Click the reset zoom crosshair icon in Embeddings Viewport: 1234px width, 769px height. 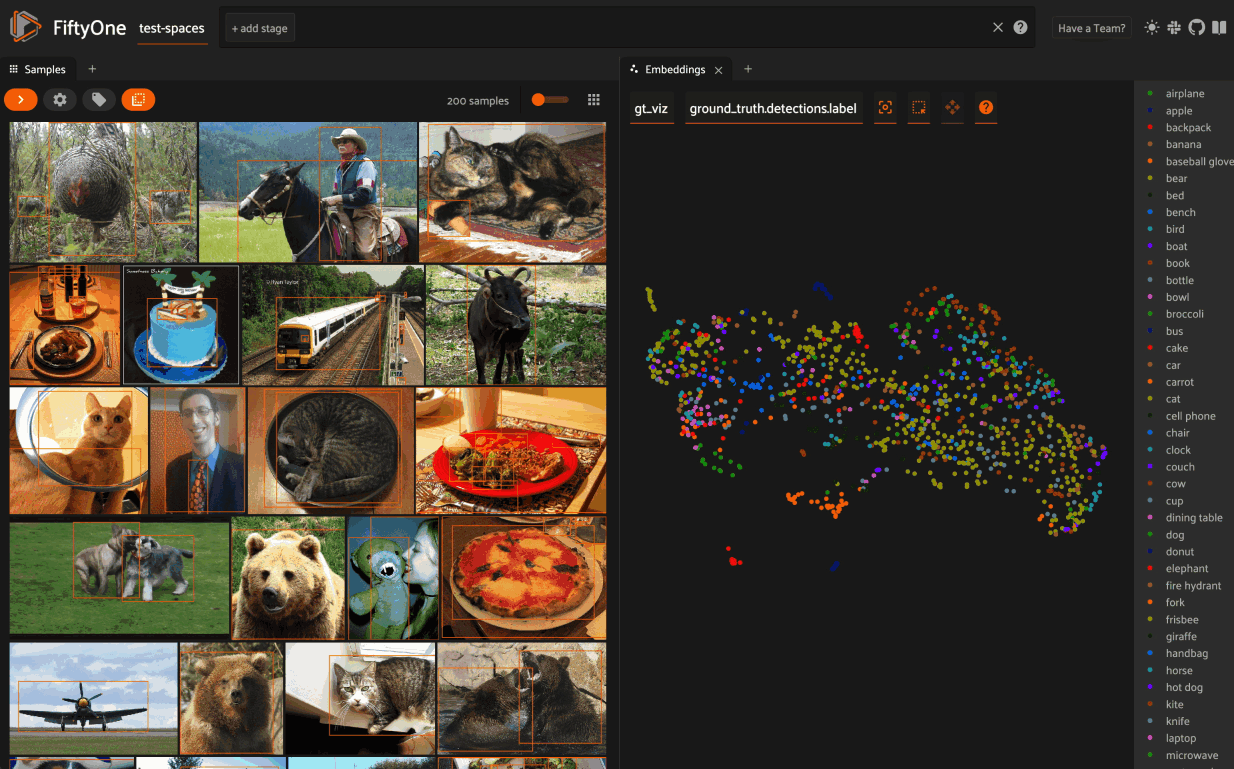885,108
